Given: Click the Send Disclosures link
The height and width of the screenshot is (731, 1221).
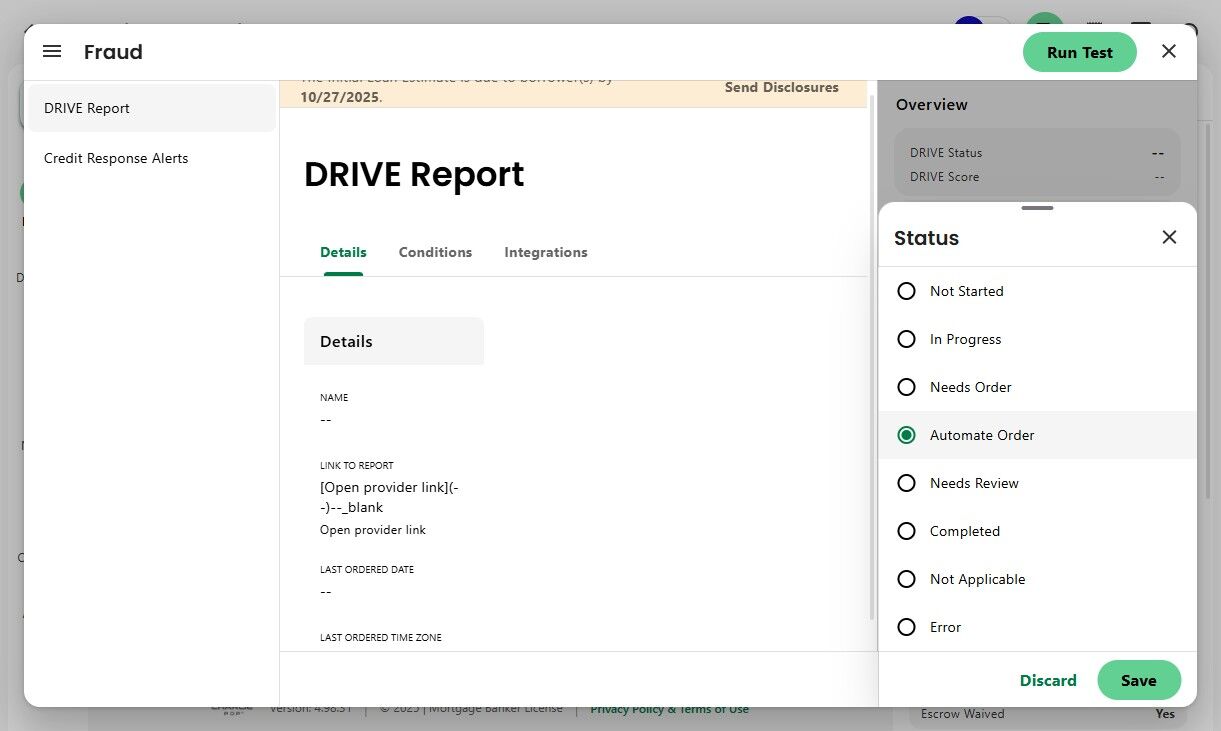Looking at the screenshot, I should point(781,88).
